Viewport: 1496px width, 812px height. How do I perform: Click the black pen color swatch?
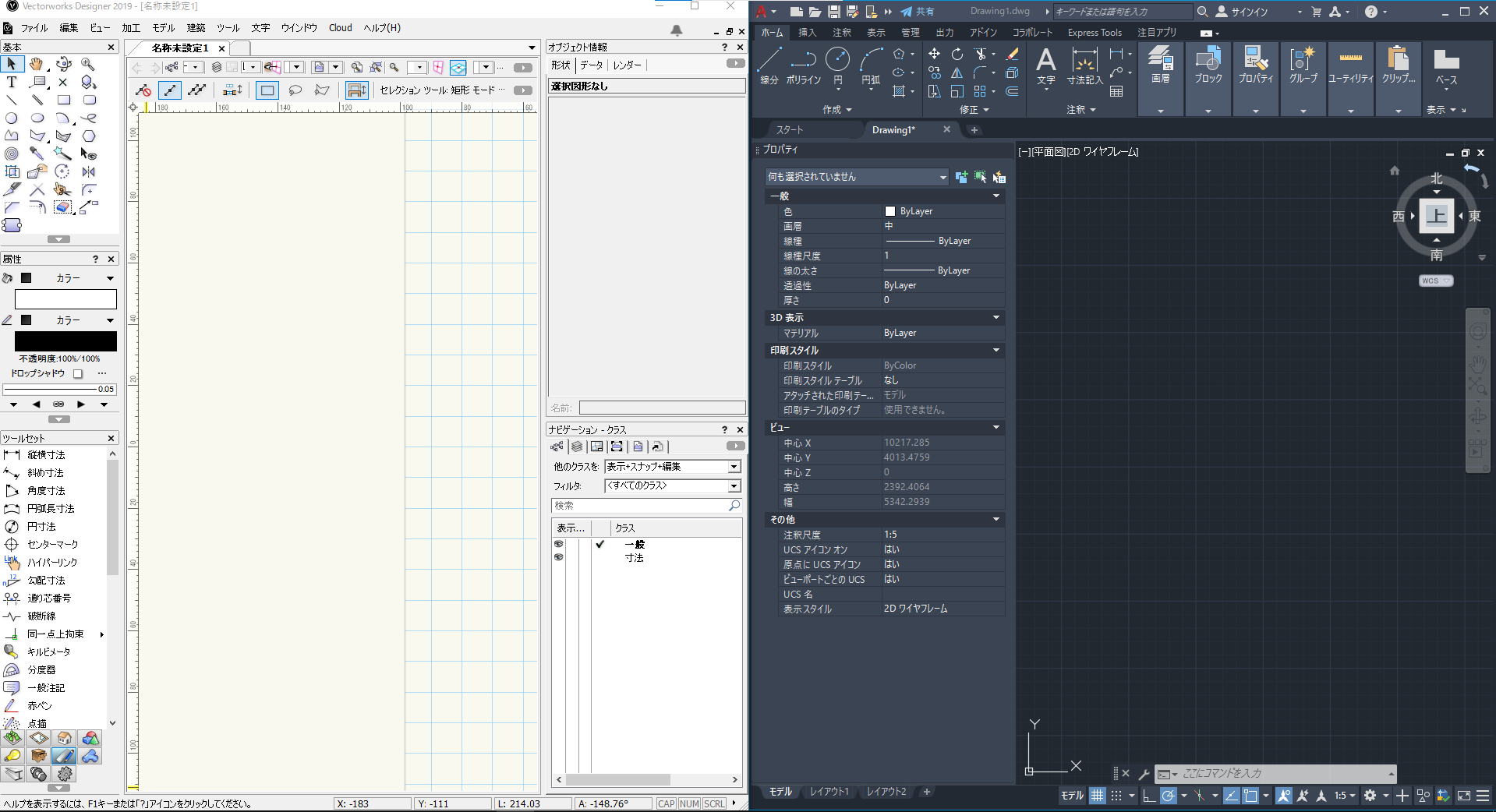[x=65, y=341]
